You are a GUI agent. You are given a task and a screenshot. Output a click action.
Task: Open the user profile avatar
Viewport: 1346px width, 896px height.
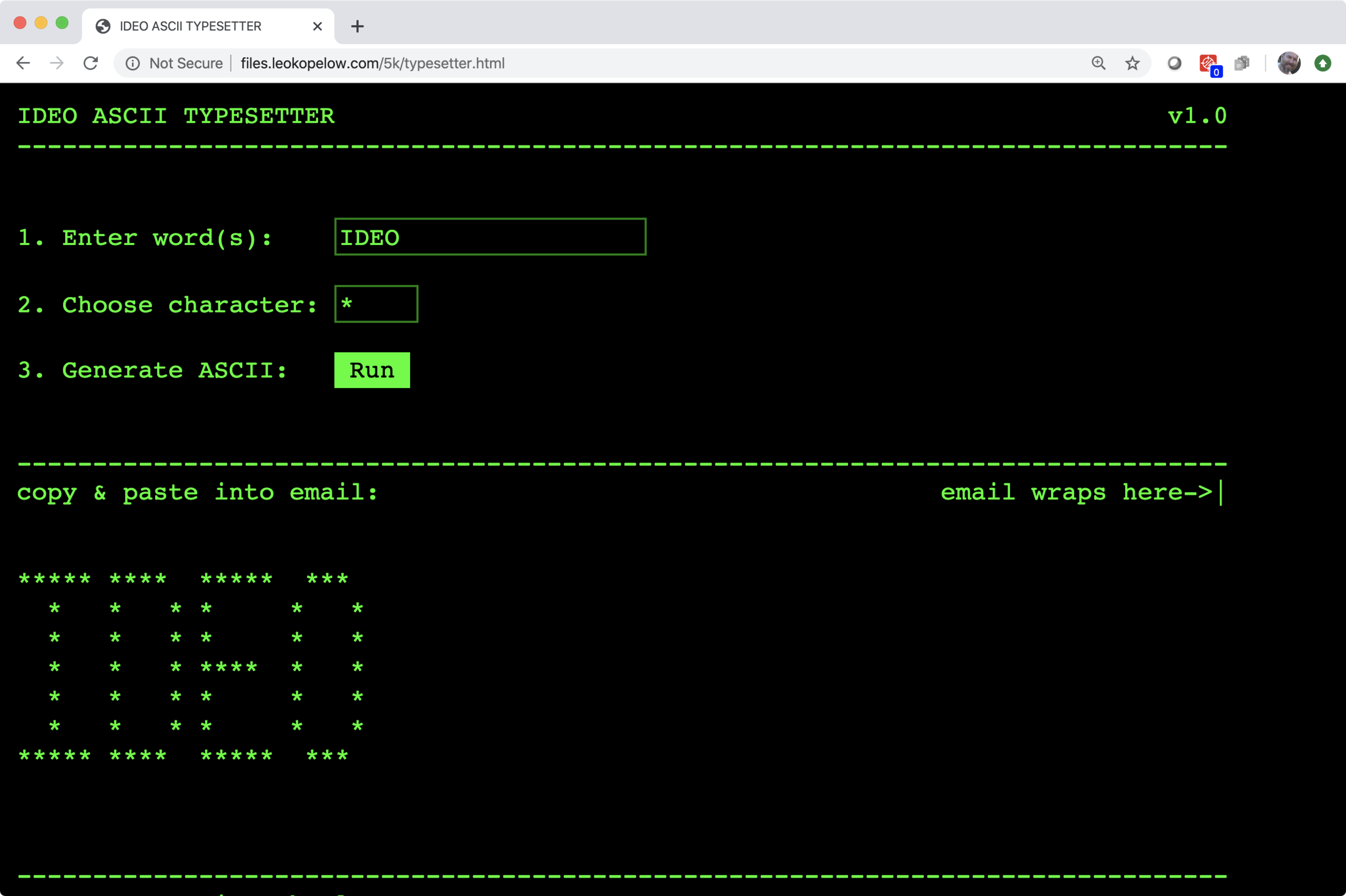click(x=1288, y=63)
